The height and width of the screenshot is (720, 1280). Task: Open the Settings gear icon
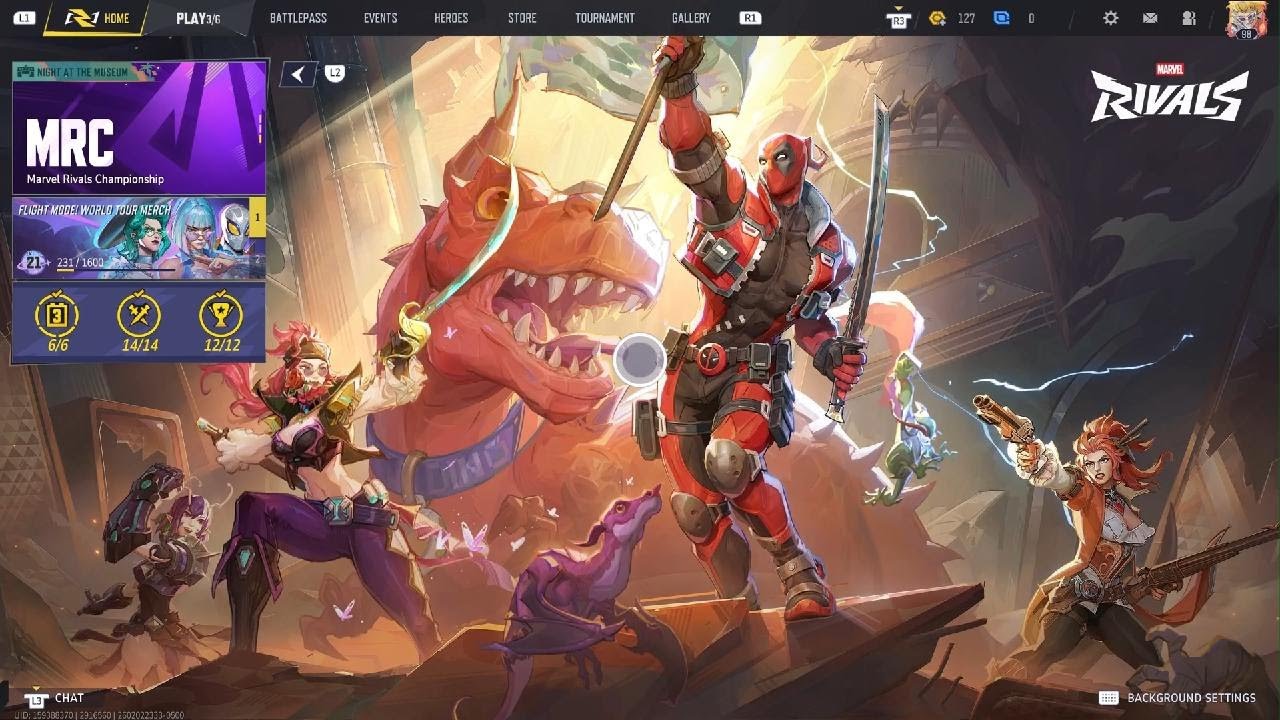pos(1110,18)
